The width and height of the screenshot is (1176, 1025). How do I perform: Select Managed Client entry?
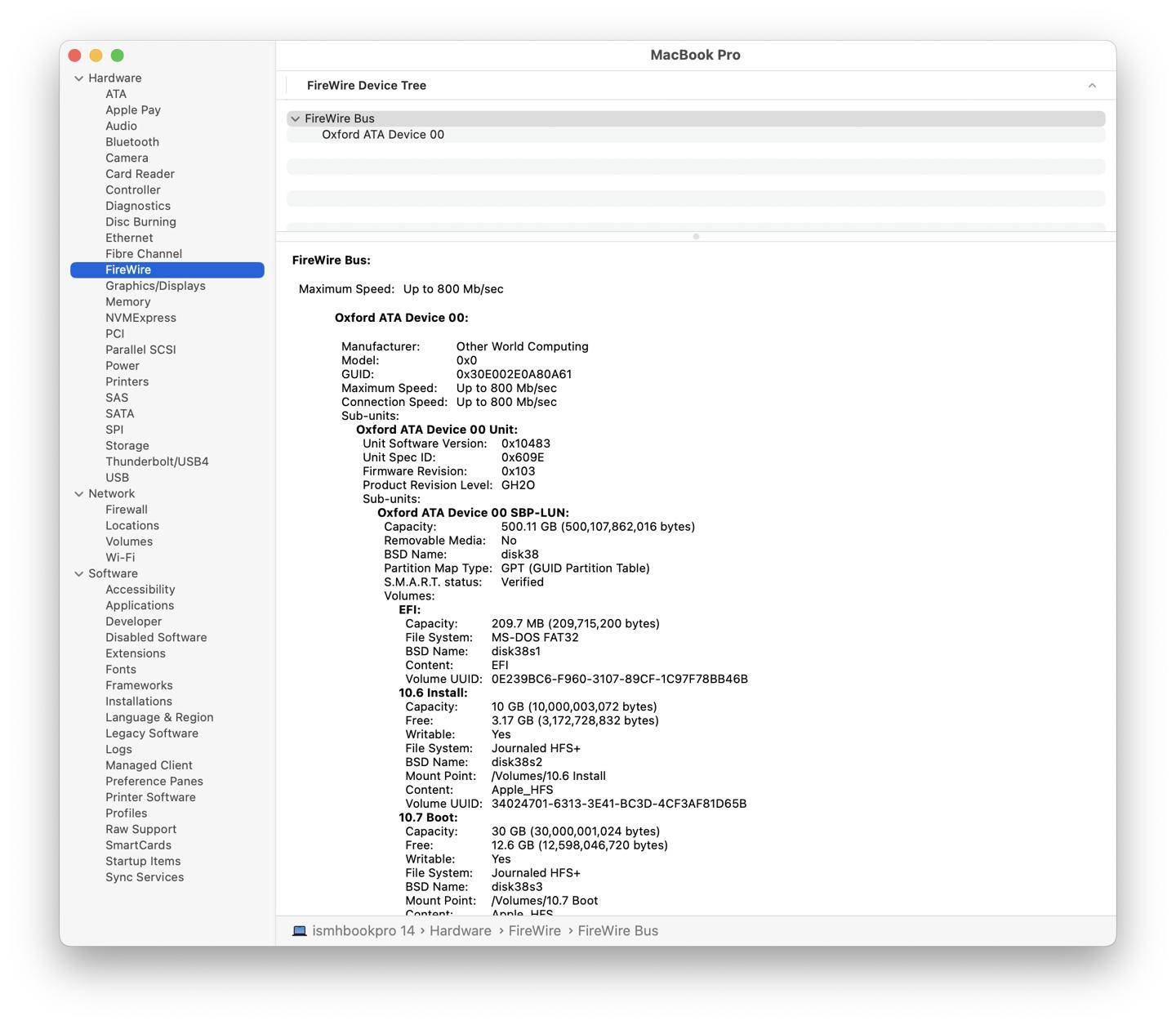pyautogui.click(x=149, y=765)
